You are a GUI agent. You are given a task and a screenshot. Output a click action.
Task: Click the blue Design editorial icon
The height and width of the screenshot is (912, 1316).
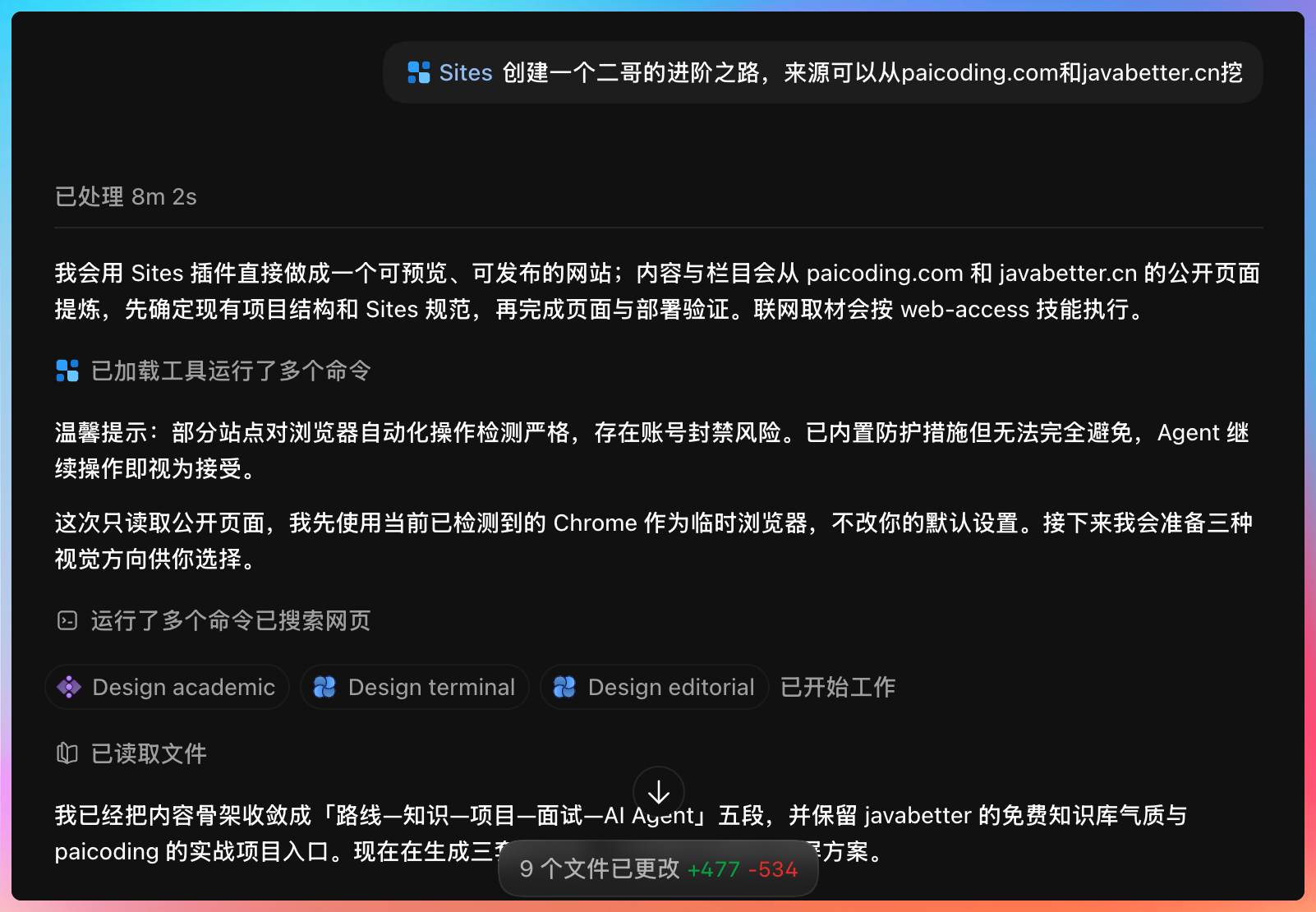pos(564,687)
